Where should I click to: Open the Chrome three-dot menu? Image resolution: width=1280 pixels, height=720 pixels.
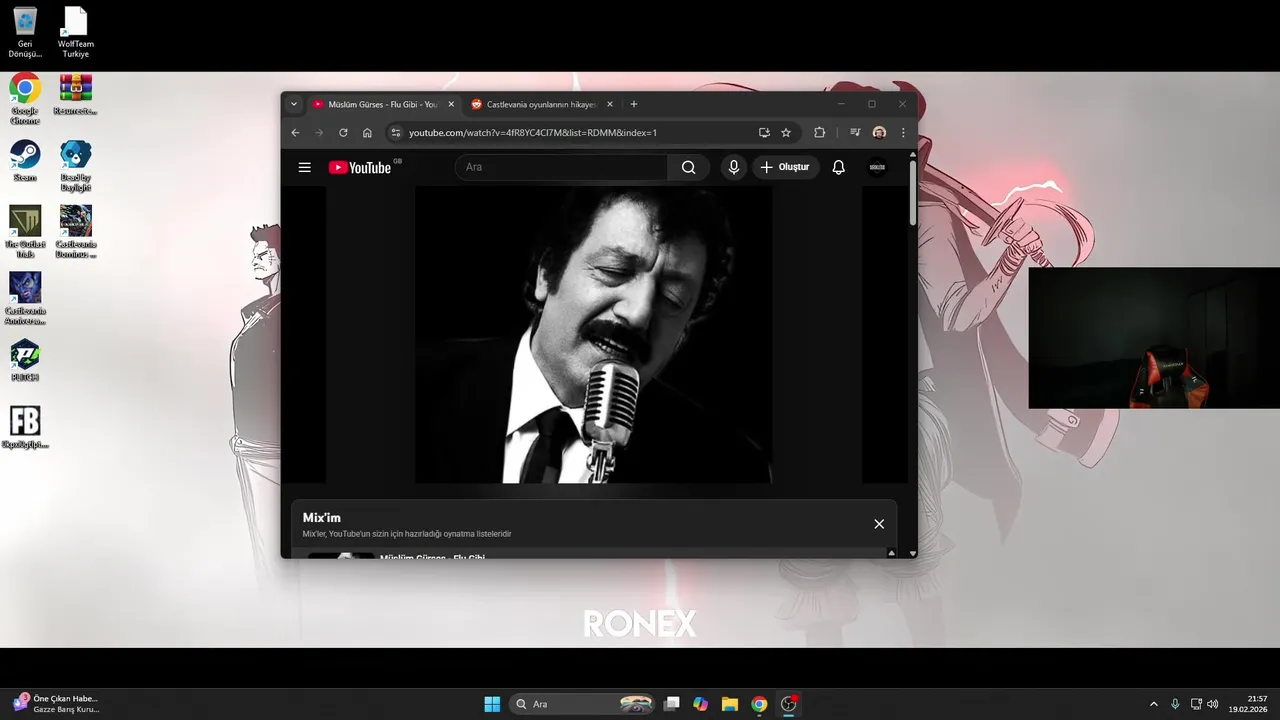click(903, 132)
